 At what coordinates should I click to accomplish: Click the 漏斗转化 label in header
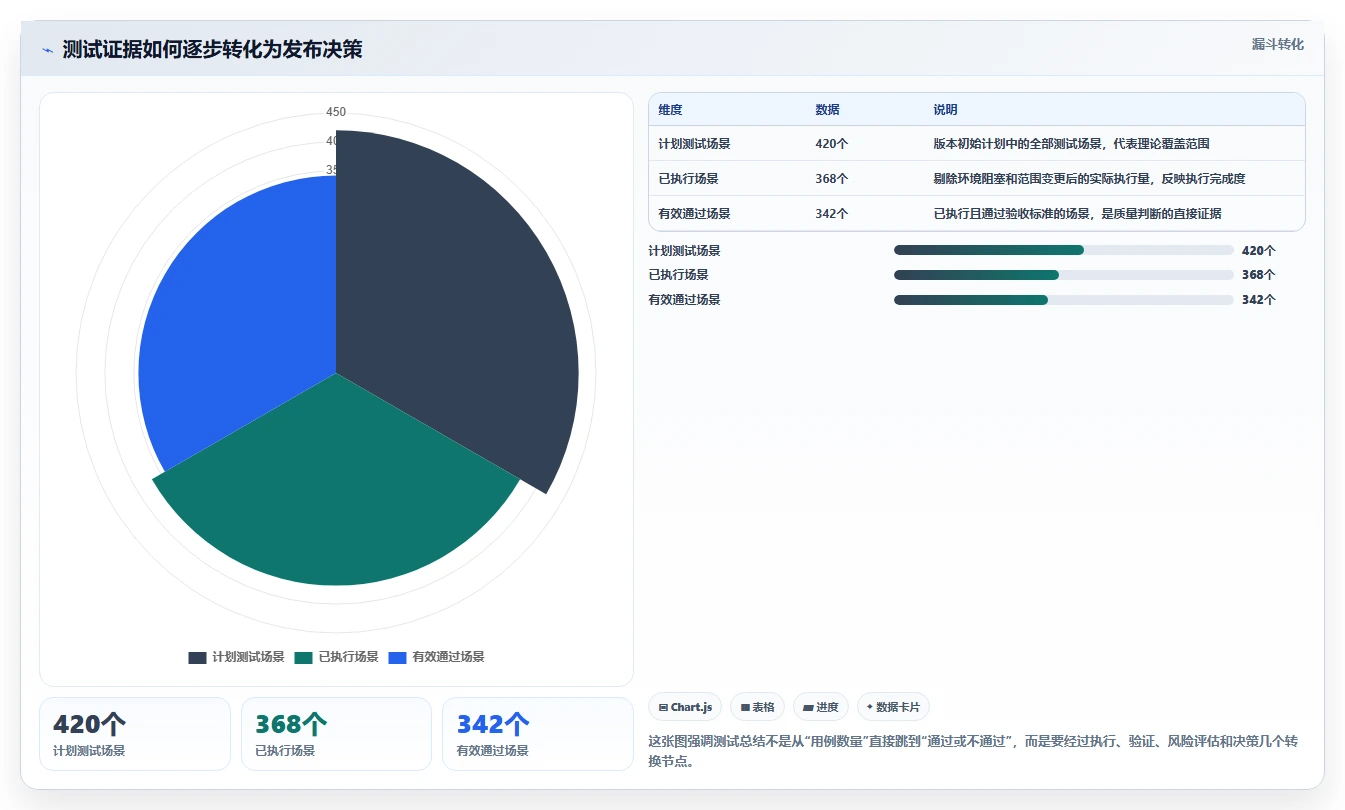1278,44
